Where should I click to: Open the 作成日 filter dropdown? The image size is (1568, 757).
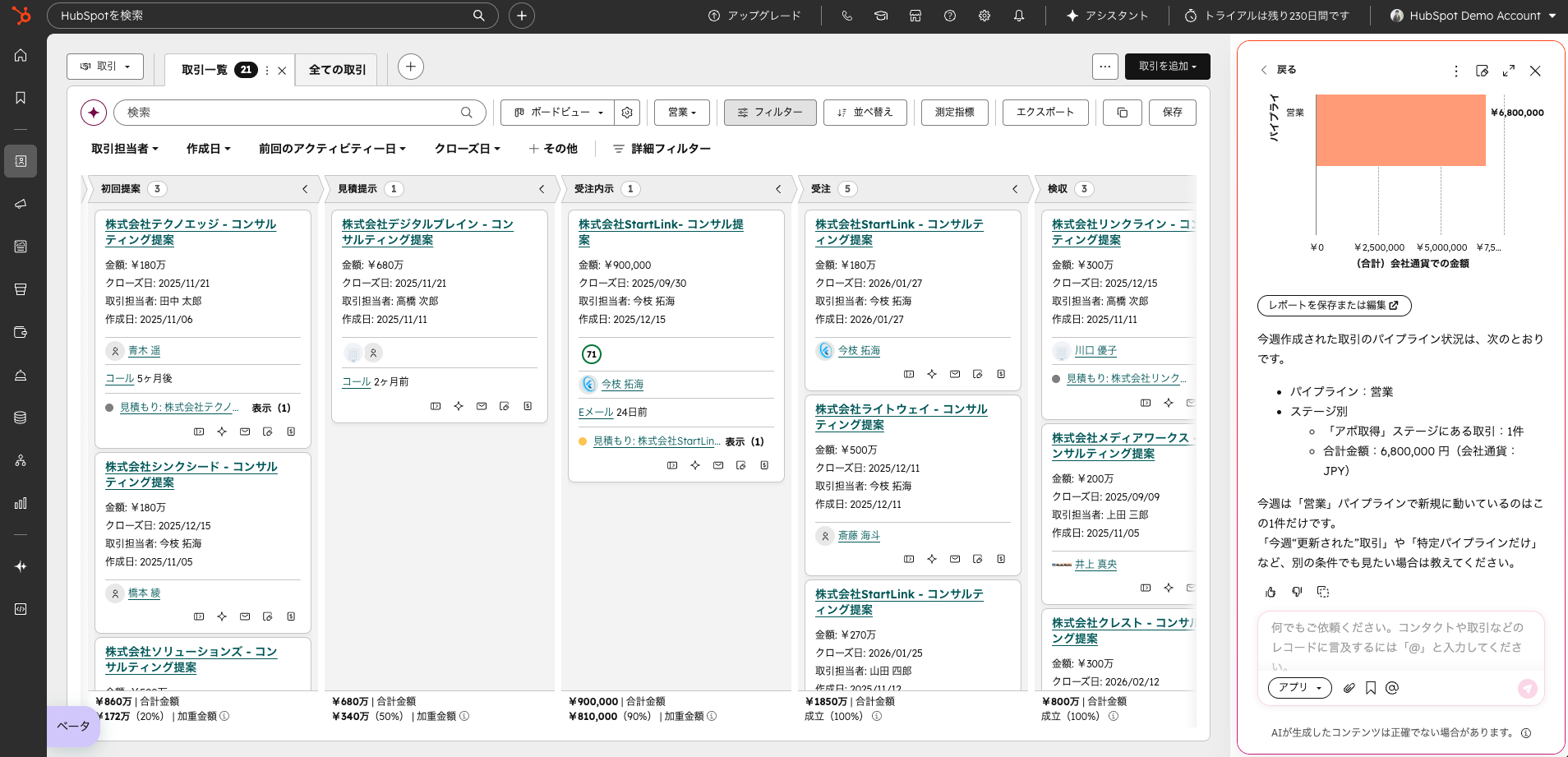pyautogui.click(x=208, y=149)
